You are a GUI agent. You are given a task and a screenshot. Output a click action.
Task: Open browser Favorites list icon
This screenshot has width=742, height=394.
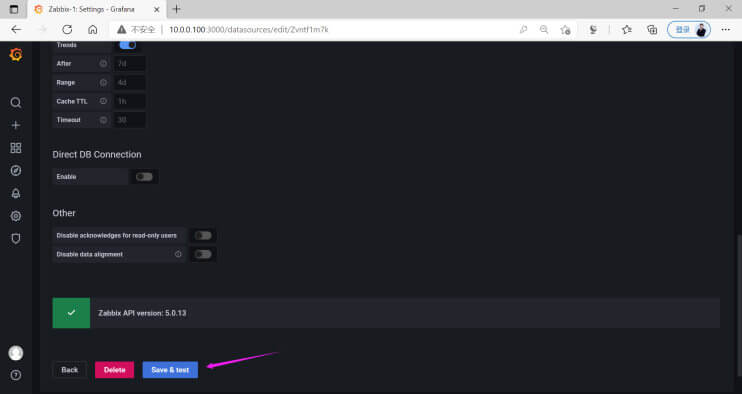(x=627, y=29)
